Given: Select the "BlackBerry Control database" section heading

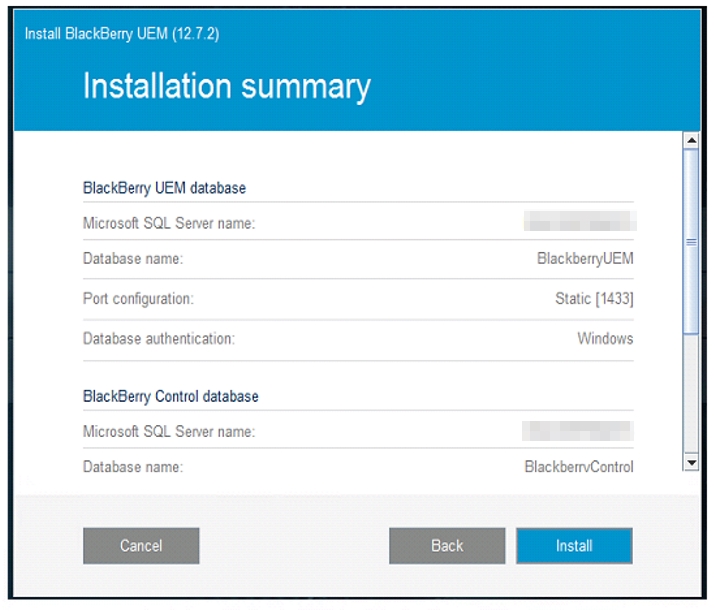Looking at the screenshot, I should 171,396.
